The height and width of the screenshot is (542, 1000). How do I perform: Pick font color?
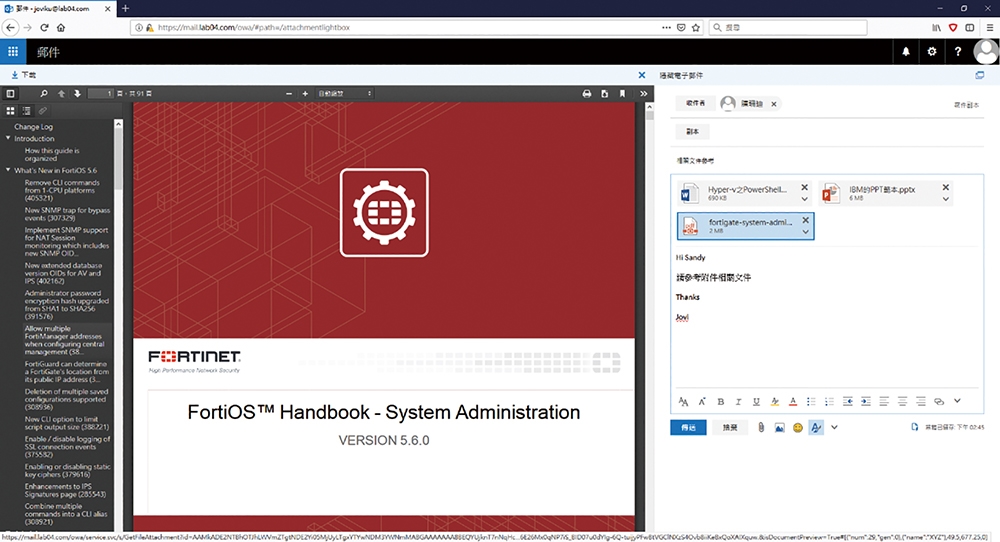(793, 402)
